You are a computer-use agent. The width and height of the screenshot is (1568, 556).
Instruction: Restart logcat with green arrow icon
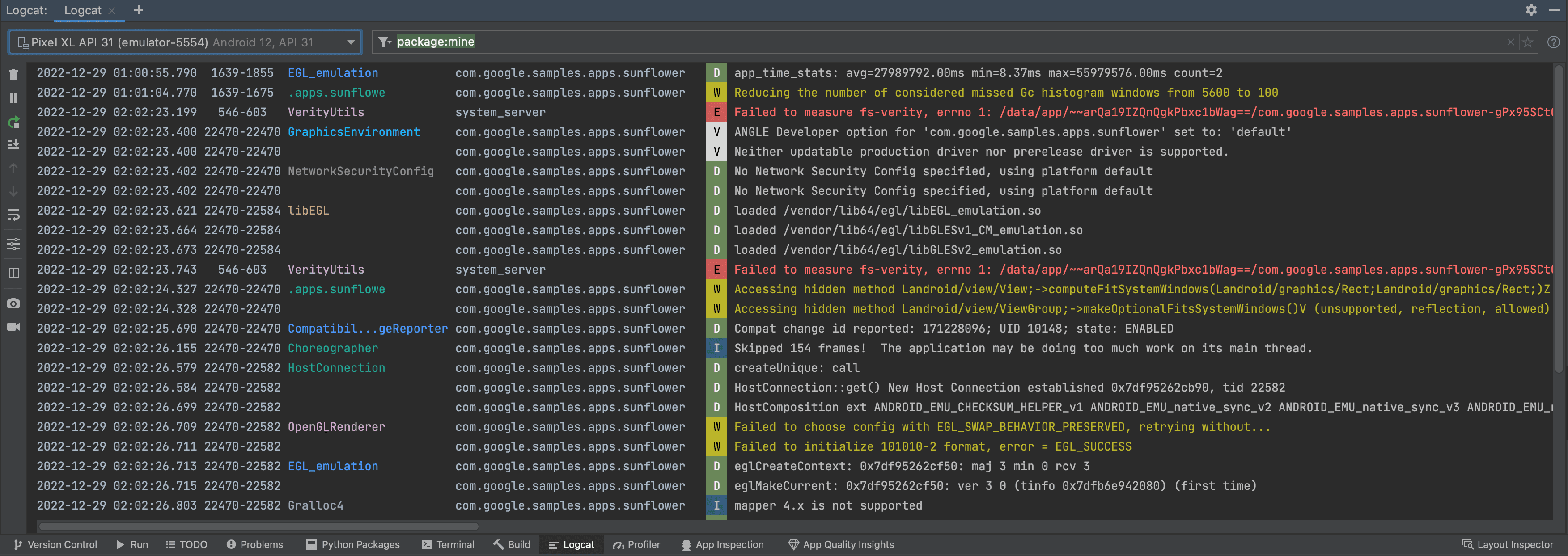13,122
